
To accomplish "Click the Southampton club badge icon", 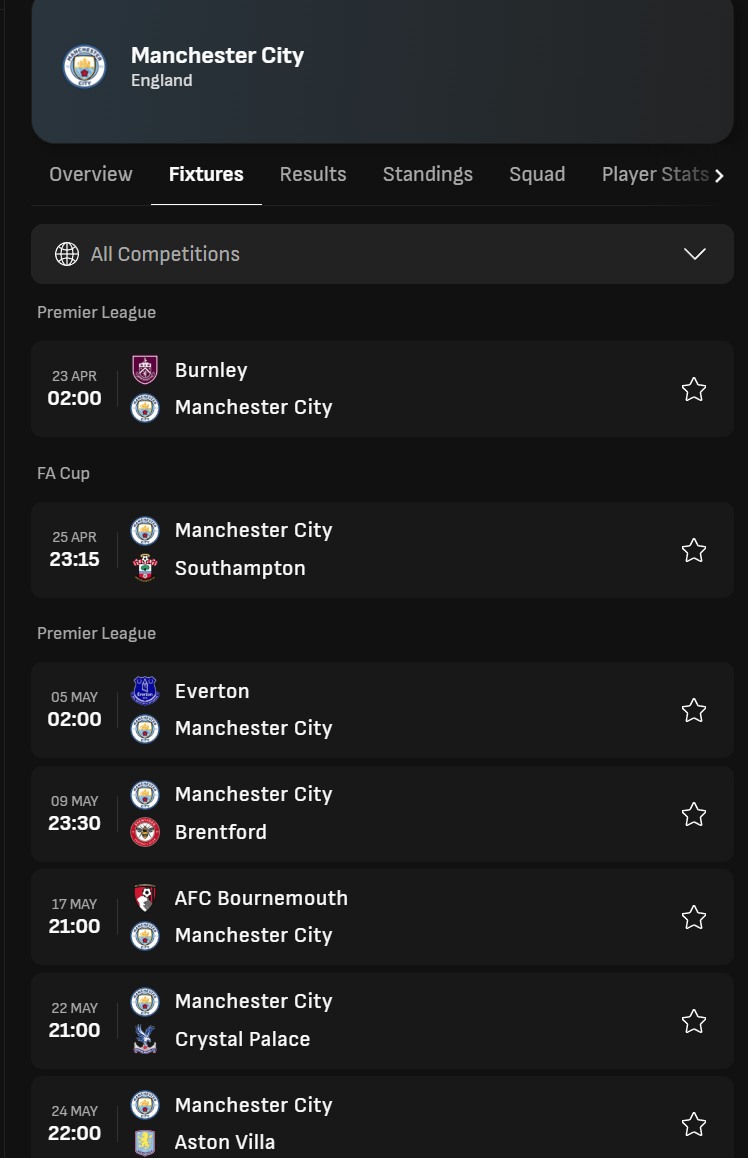I will coord(145,568).
